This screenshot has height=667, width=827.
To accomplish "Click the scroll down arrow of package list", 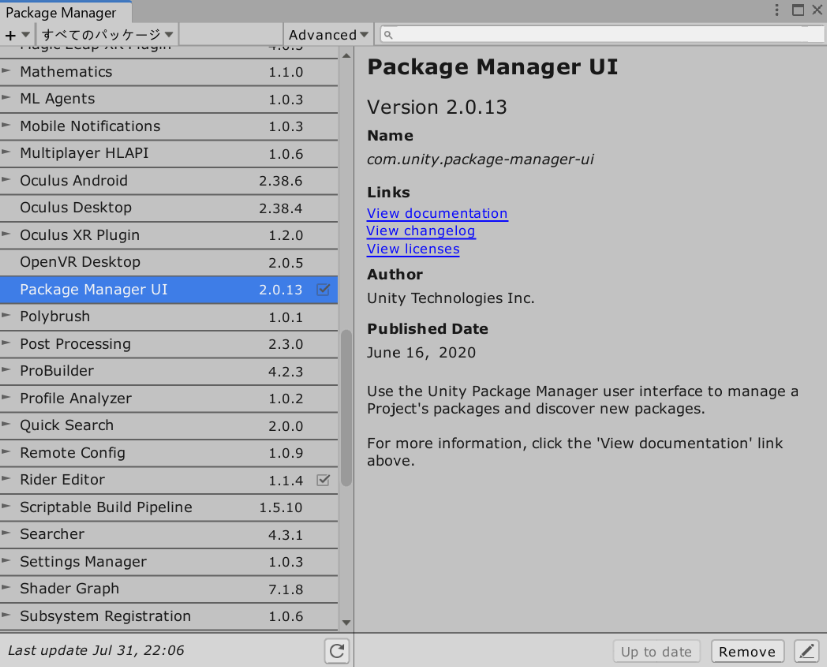I will (x=347, y=623).
